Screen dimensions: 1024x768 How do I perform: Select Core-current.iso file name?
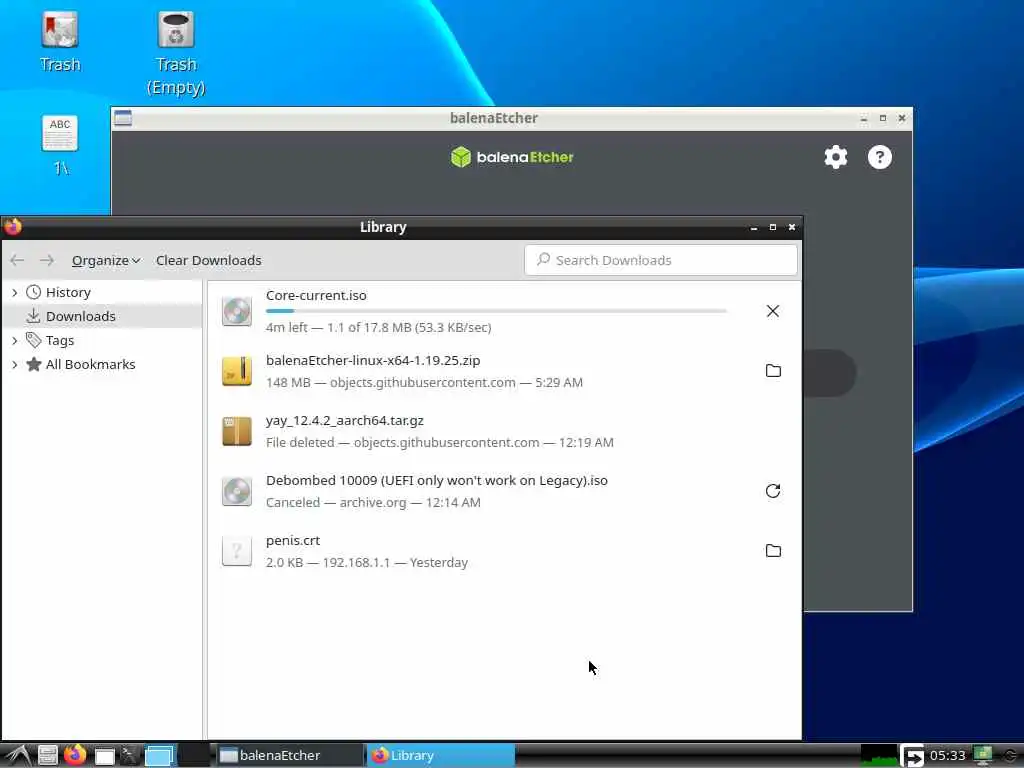pos(316,295)
